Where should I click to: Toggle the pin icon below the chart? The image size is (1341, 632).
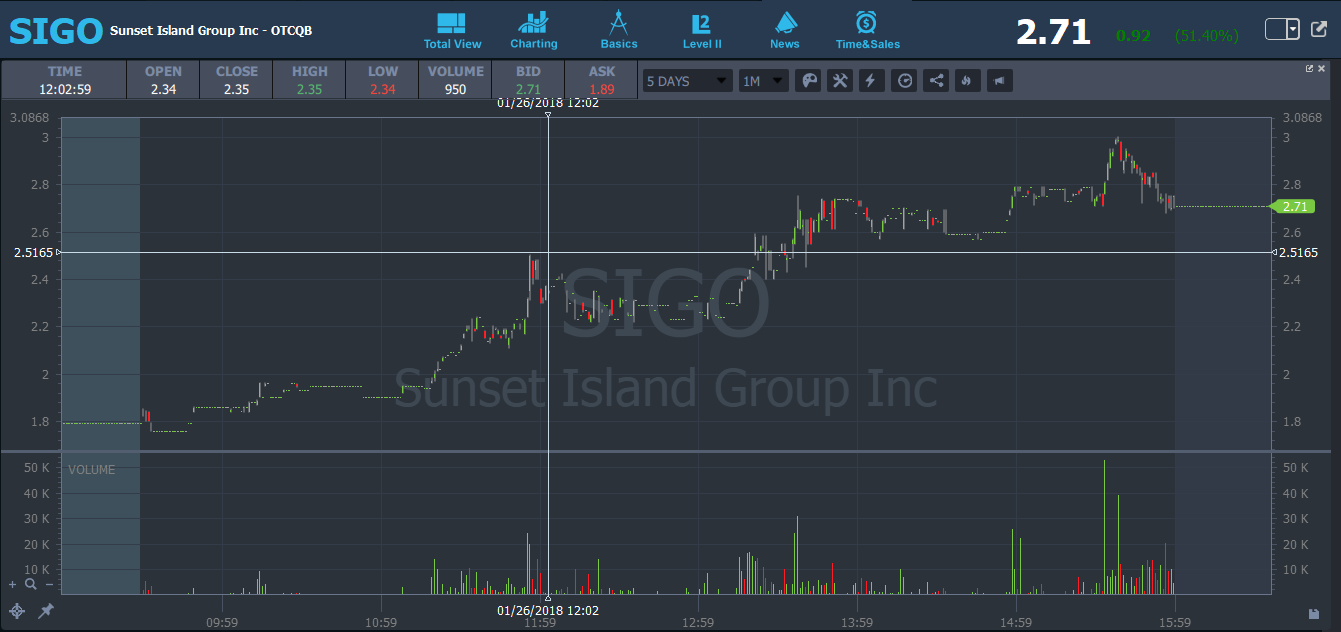46,610
